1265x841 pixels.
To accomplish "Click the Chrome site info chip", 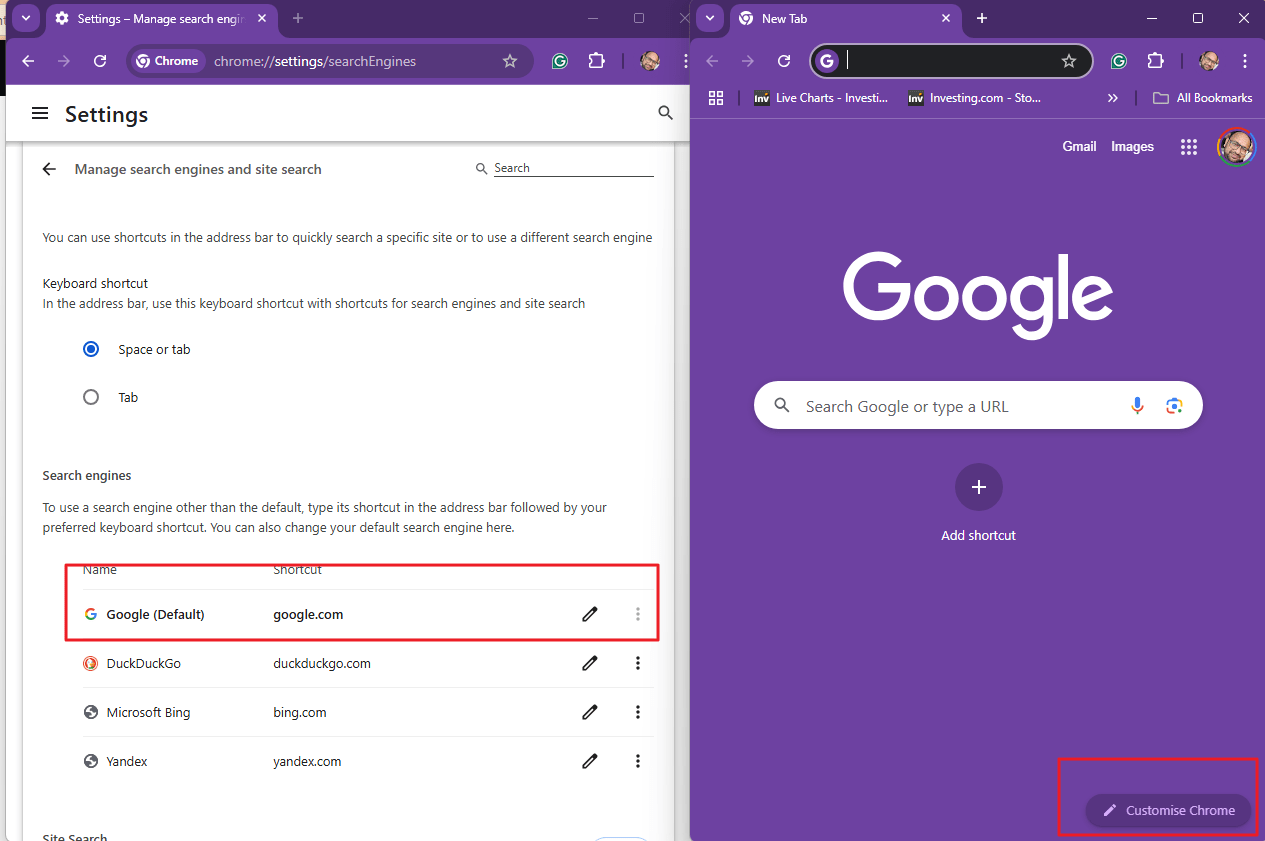I will [x=168, y=61].
